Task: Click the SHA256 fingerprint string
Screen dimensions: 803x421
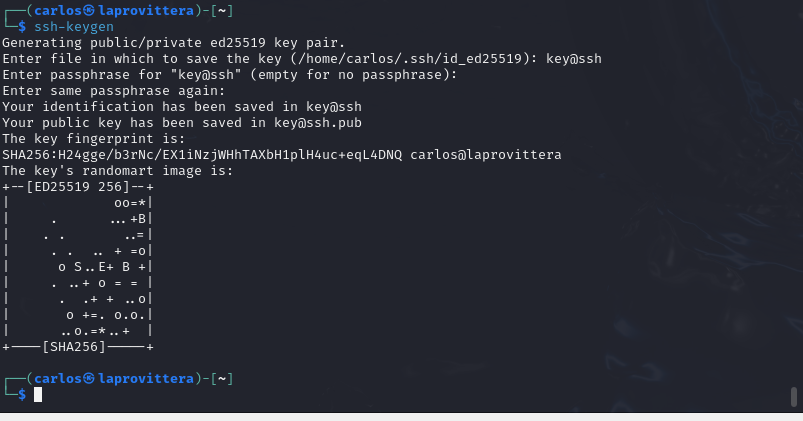Action: click(202, 155)
